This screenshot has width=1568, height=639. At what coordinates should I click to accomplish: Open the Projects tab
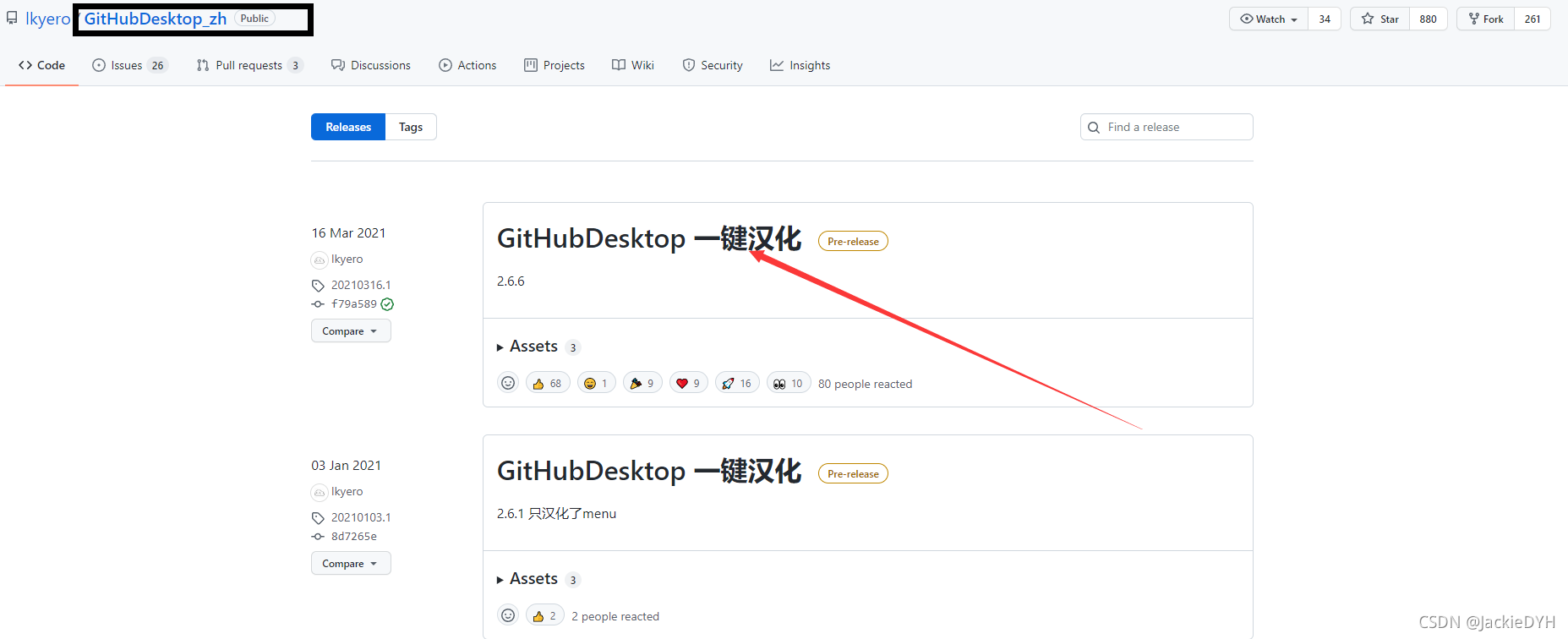pos(555,65)
